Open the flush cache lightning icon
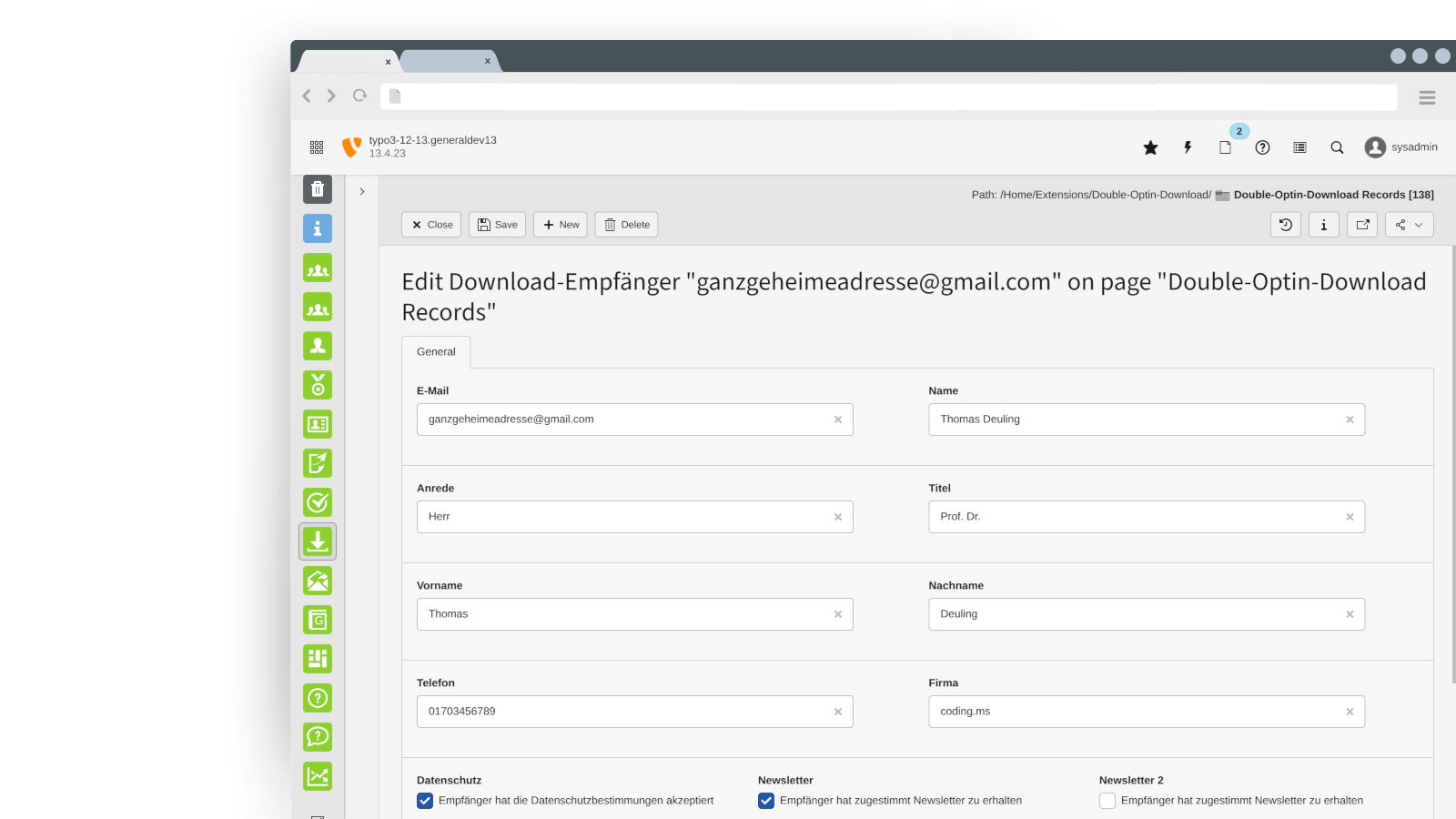 click(x=1188, y=147)
